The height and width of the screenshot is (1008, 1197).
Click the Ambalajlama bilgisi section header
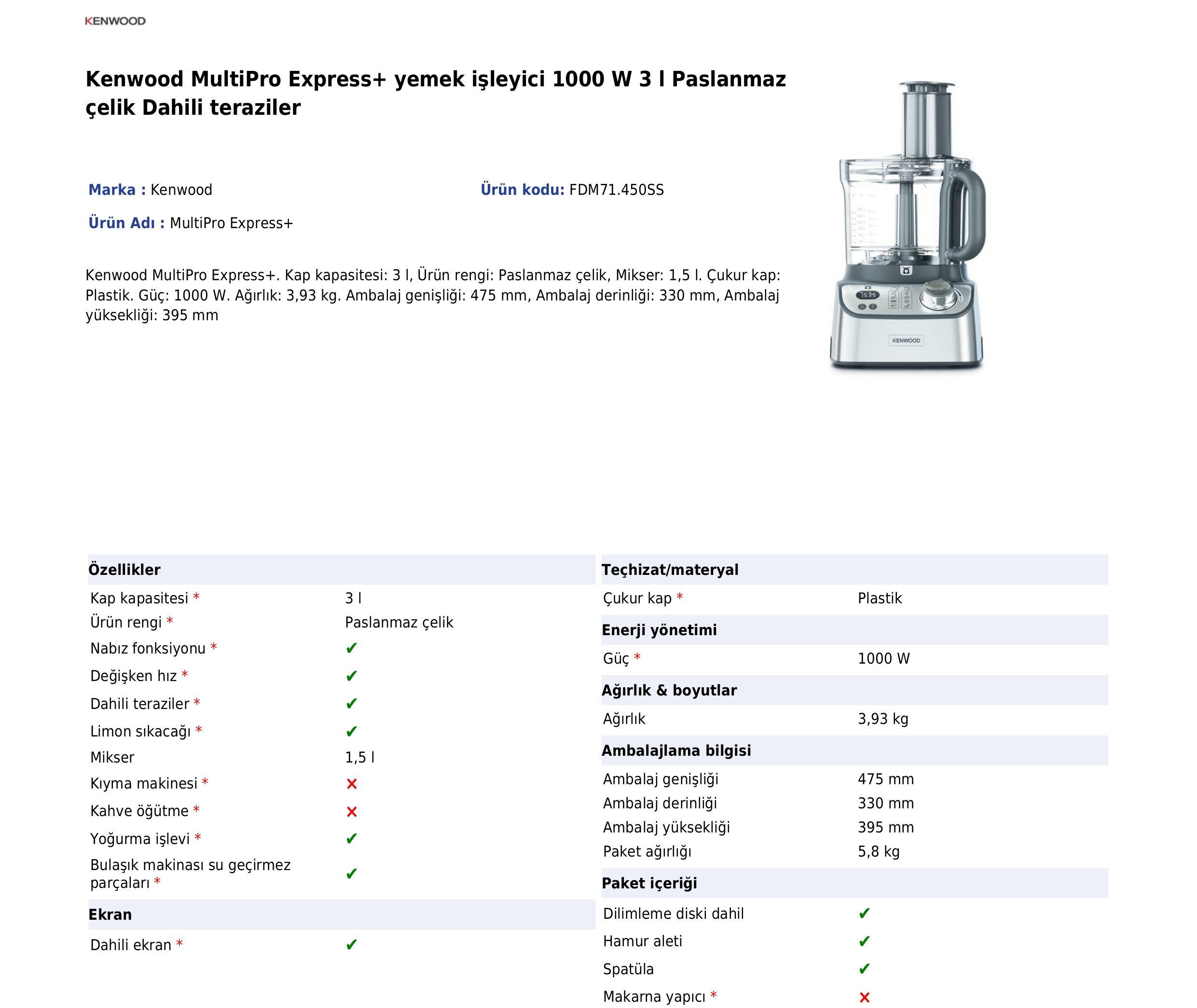[675, 750]
